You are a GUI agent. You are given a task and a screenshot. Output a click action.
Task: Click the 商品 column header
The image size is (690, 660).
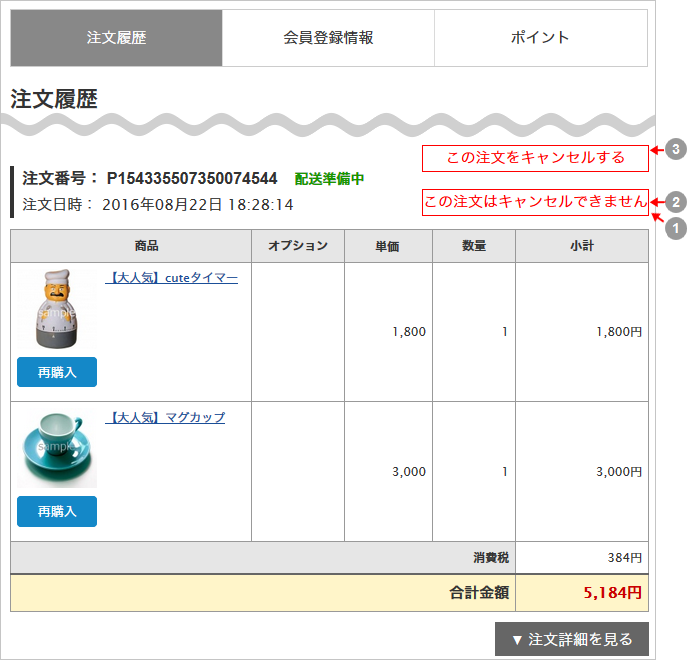pyautogui.click(x=146, y=246)
